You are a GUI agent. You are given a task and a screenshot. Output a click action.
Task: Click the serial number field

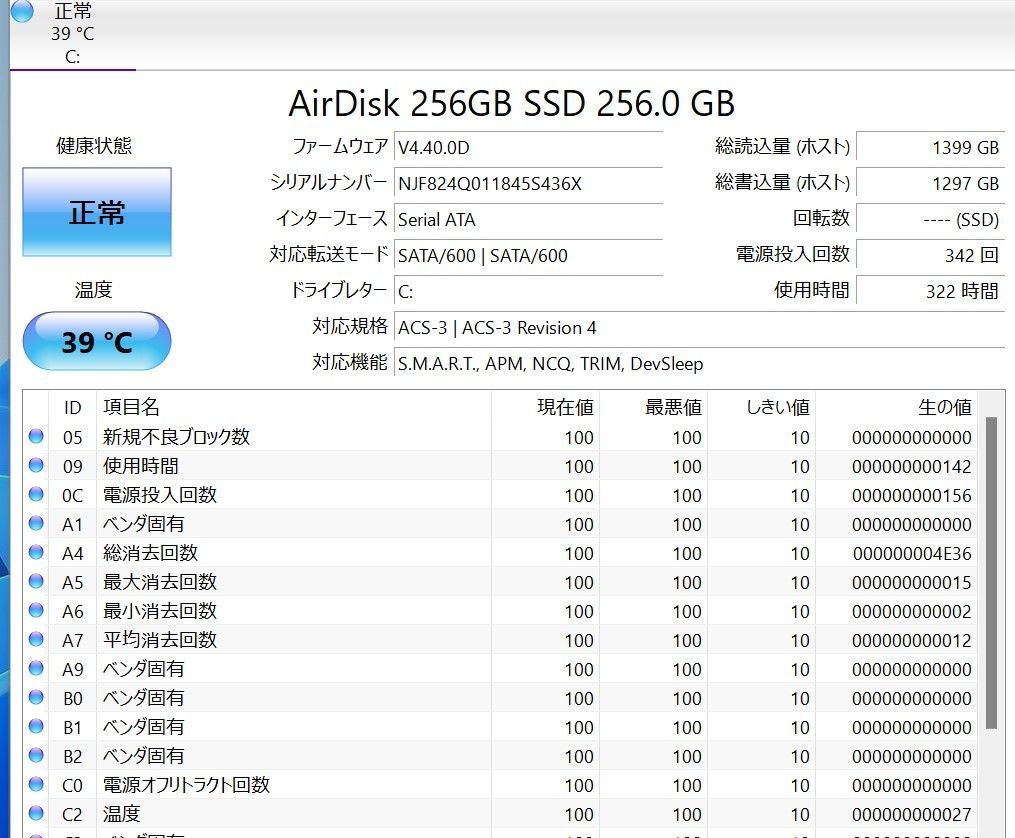(x=527, y=183)
